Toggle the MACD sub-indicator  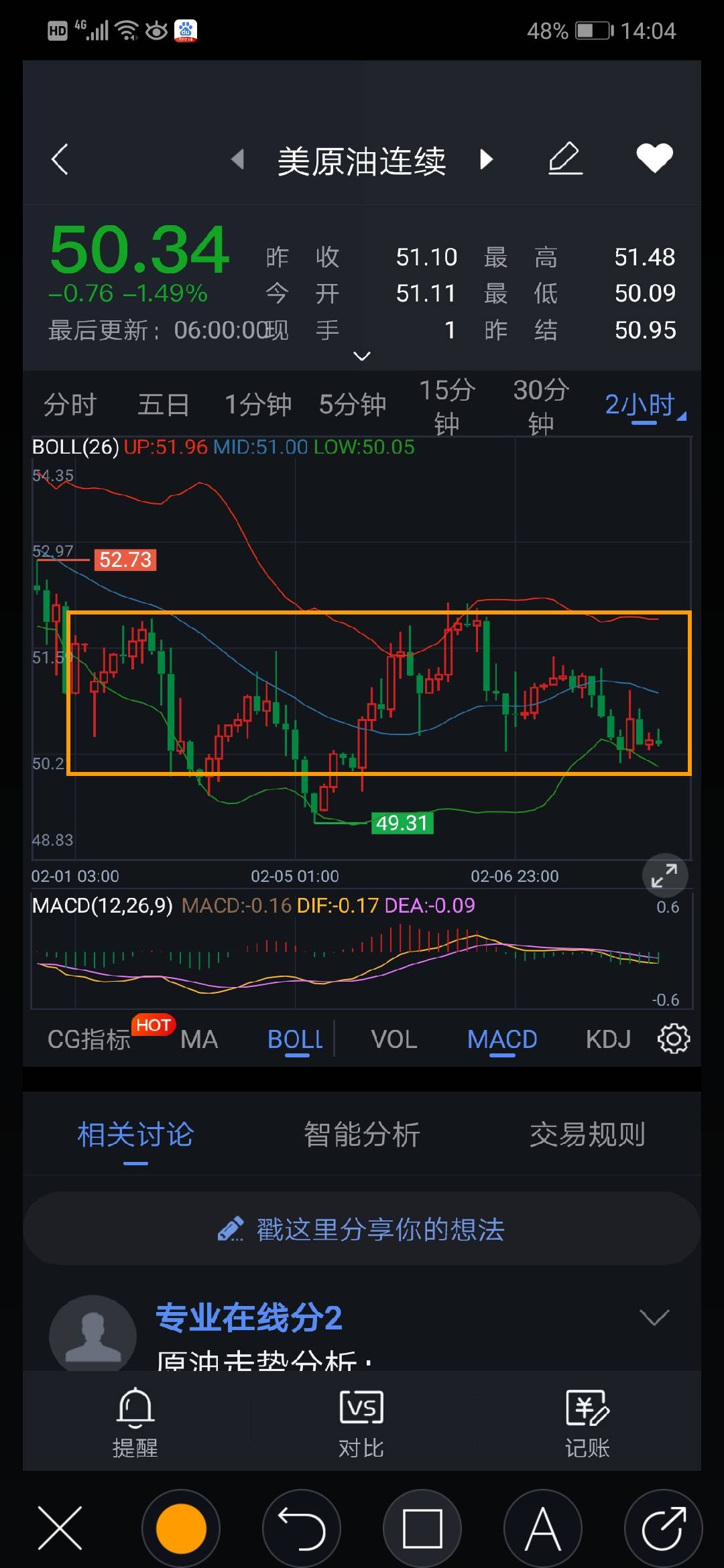pyautogui.click(x=502, y=1039)
